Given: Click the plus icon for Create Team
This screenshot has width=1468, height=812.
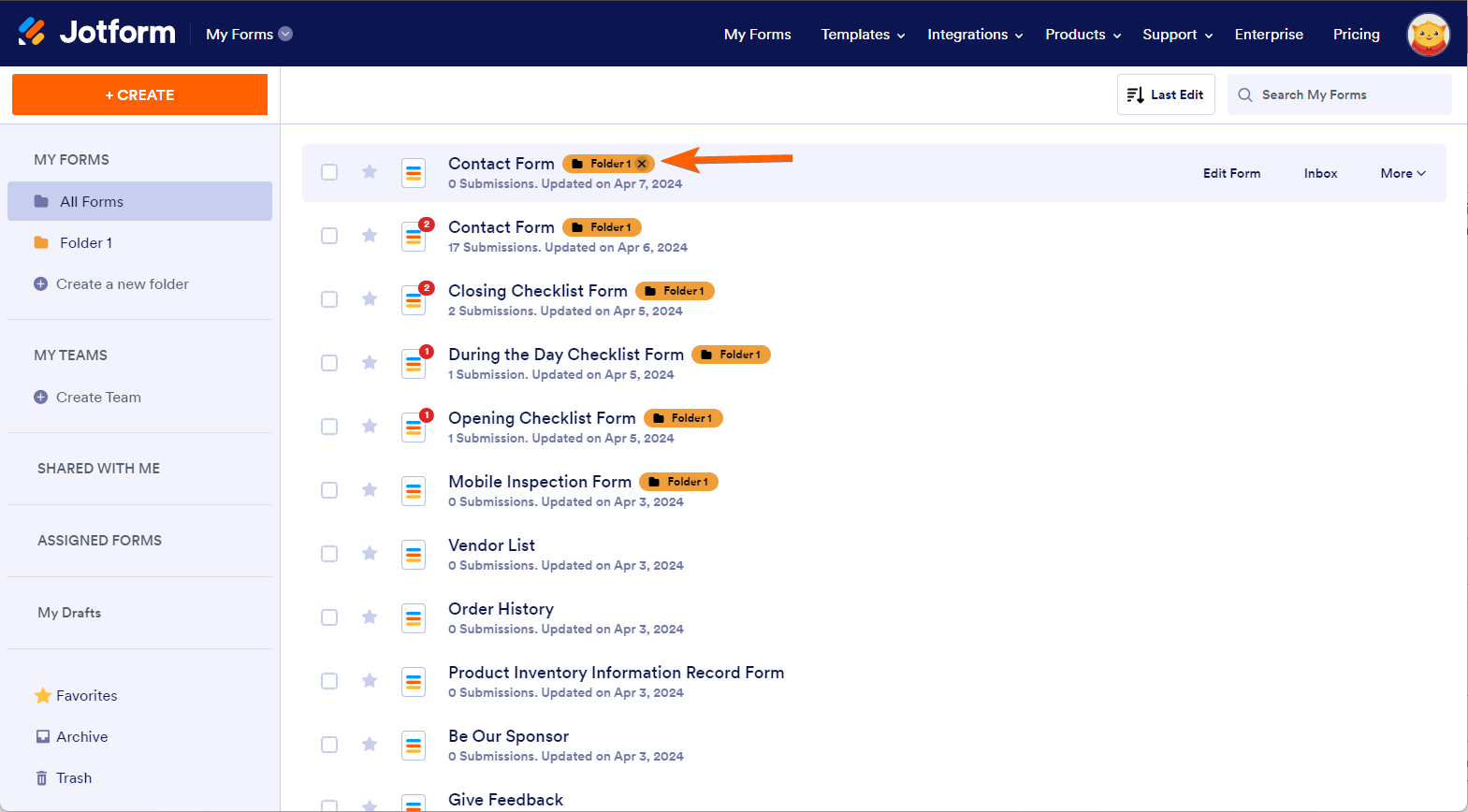Looking at the screenshot, I should [x=40, y=398].
